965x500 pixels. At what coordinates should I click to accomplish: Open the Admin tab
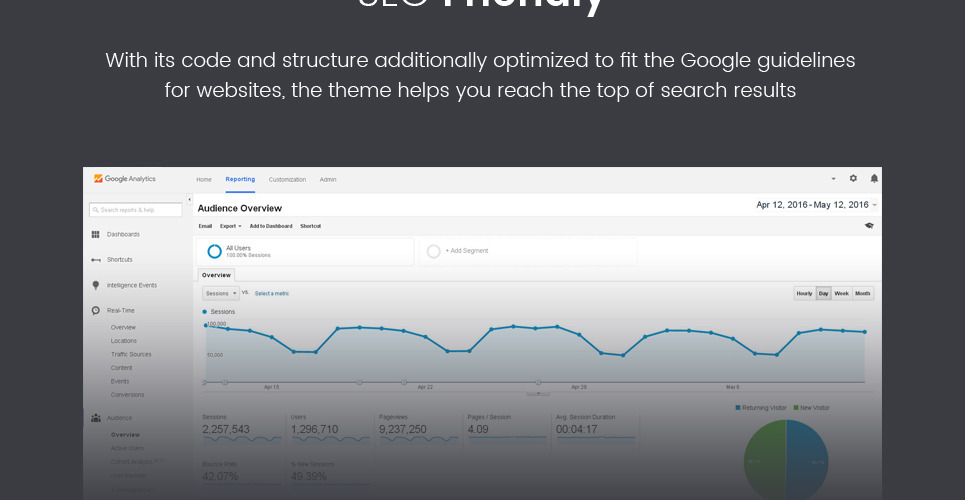[328, 180]
